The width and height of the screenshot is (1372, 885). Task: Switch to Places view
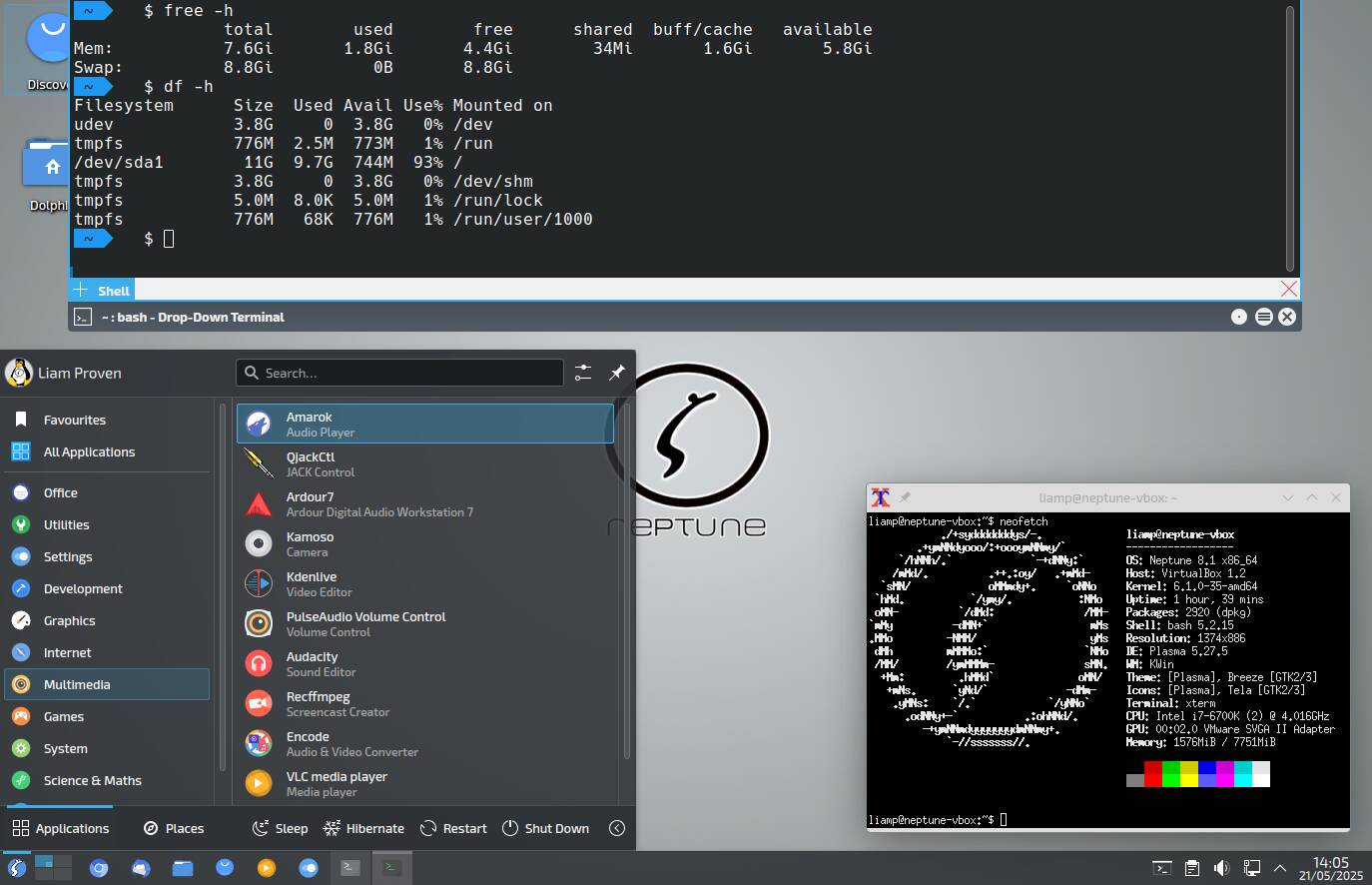[174, 828]
